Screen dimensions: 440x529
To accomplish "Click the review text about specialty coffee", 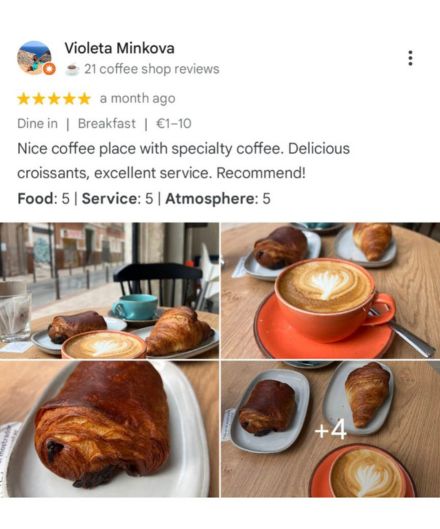I will tap(184, 161).
